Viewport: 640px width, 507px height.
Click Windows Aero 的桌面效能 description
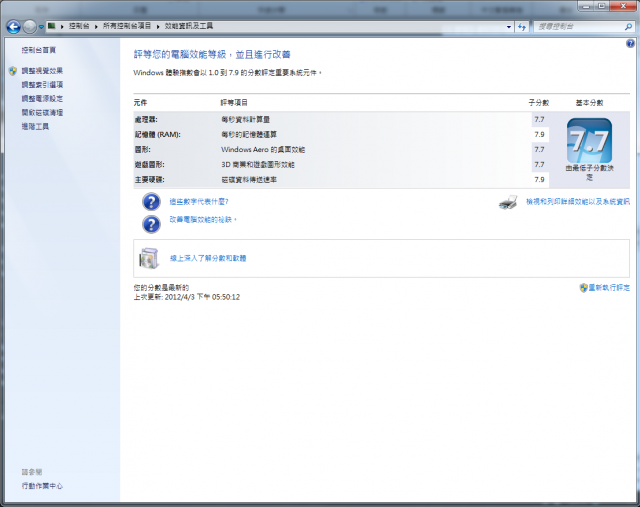(x=263, y=150)
